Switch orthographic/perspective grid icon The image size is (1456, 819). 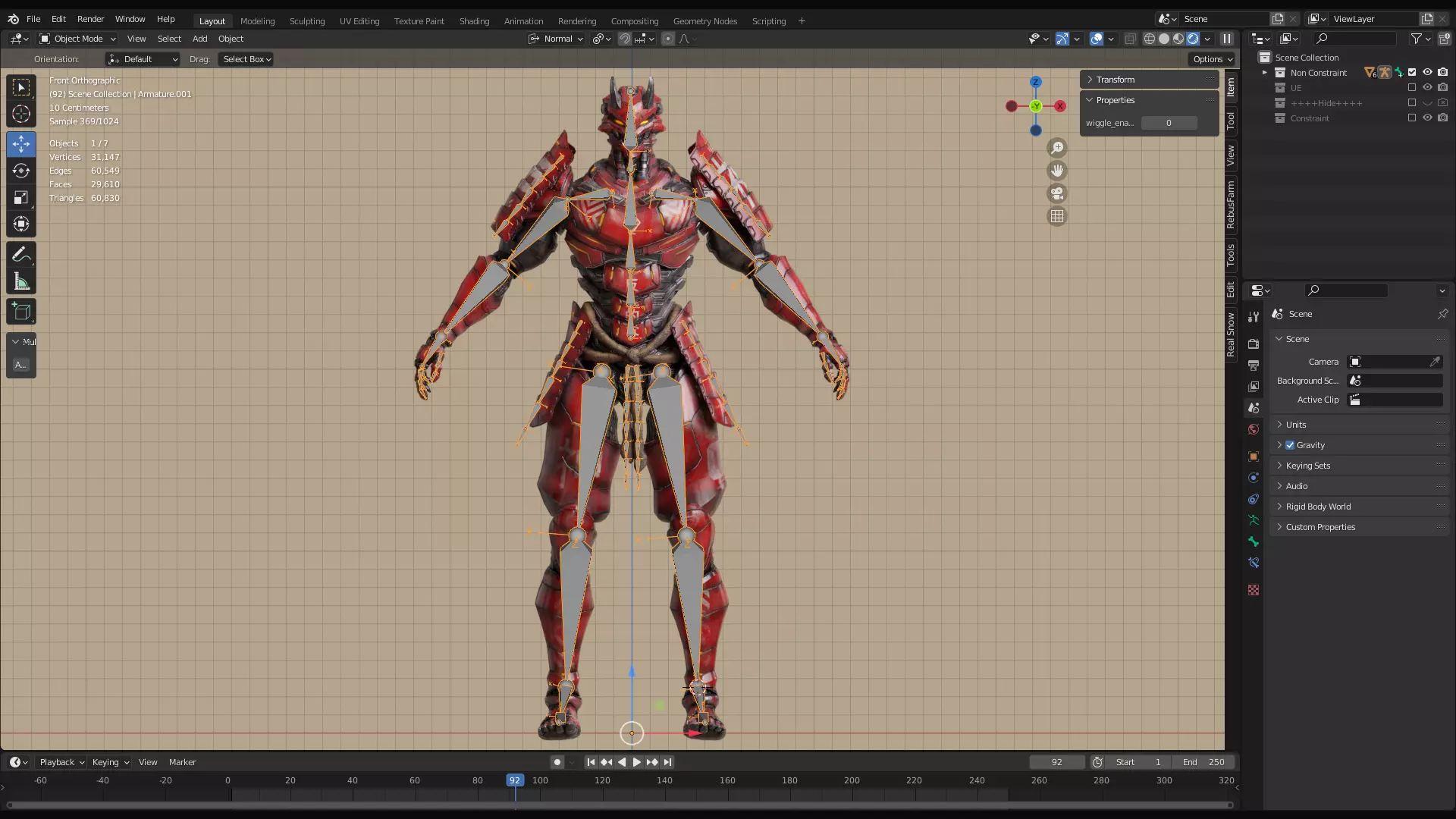pos(1057,216)
